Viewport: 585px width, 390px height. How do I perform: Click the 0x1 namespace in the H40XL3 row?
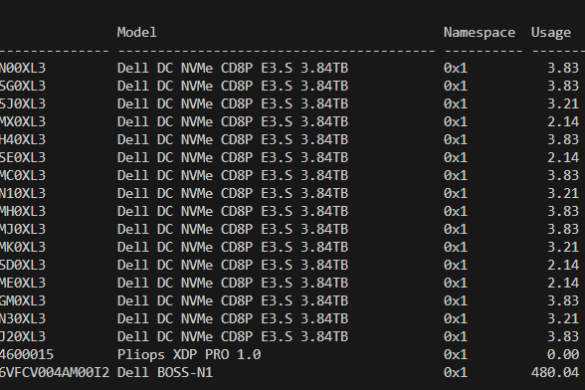tap(456, 140)
